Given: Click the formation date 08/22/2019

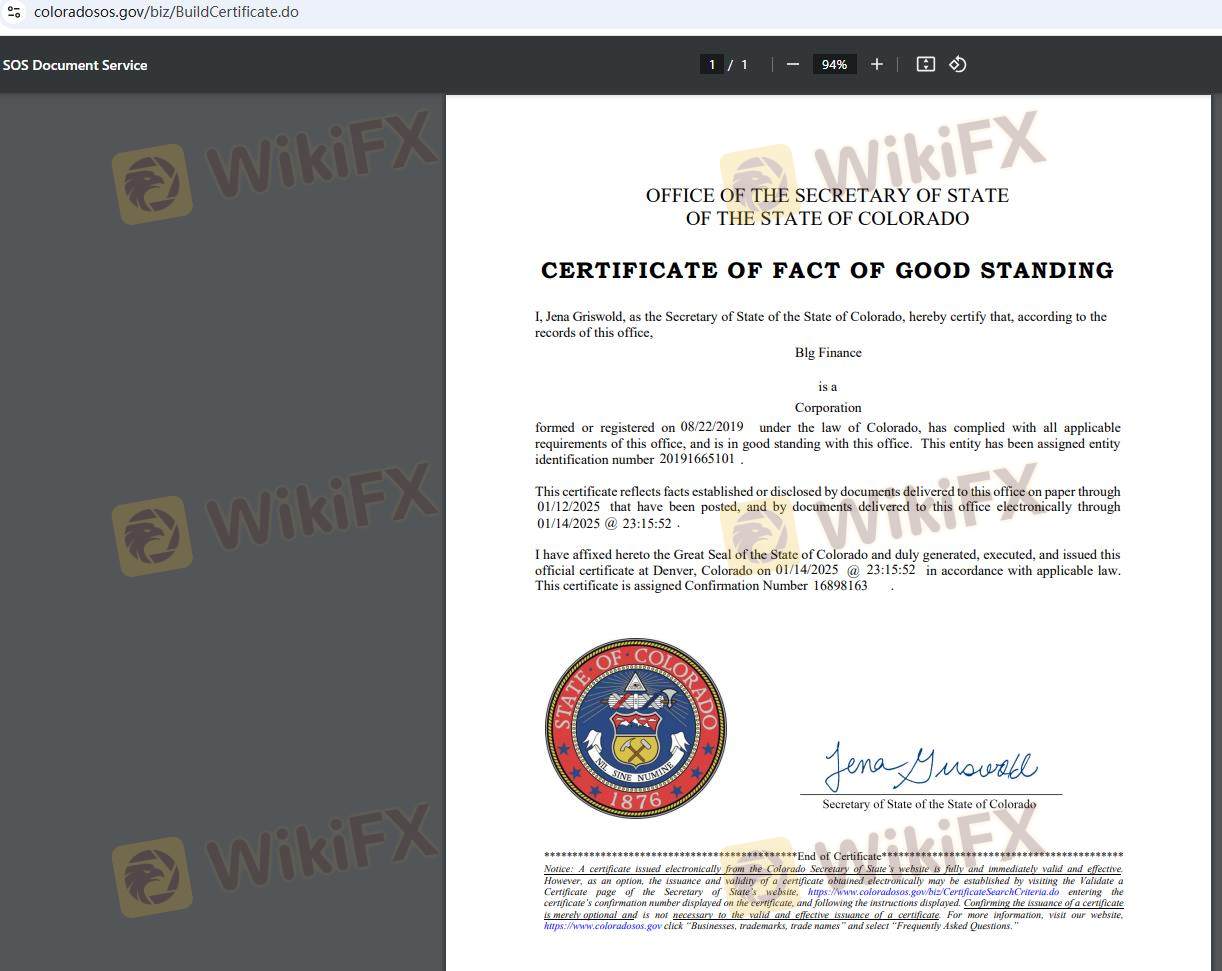Looking at the screenshot, I should click(x=712, y=427).
